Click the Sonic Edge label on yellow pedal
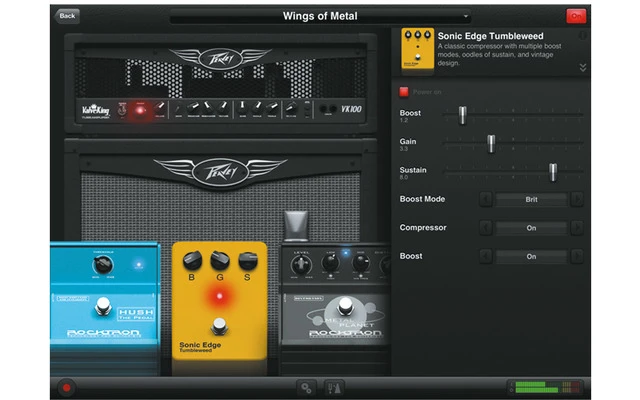This screenshot has width=640, height=400. (x=200, y=347)
